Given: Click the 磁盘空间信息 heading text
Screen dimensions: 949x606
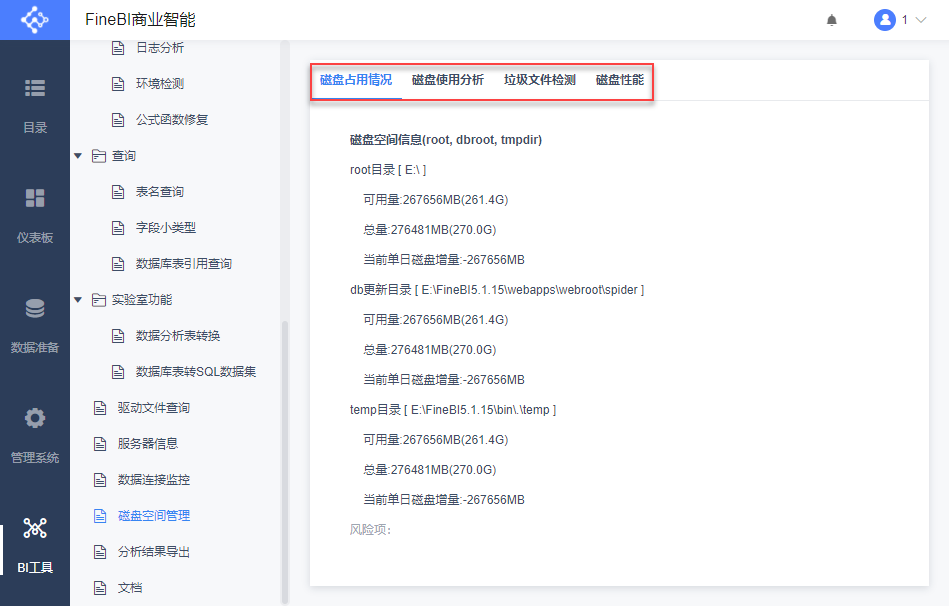Looking at the screenshot, I should pyautogui.click(x=446, y=140).
